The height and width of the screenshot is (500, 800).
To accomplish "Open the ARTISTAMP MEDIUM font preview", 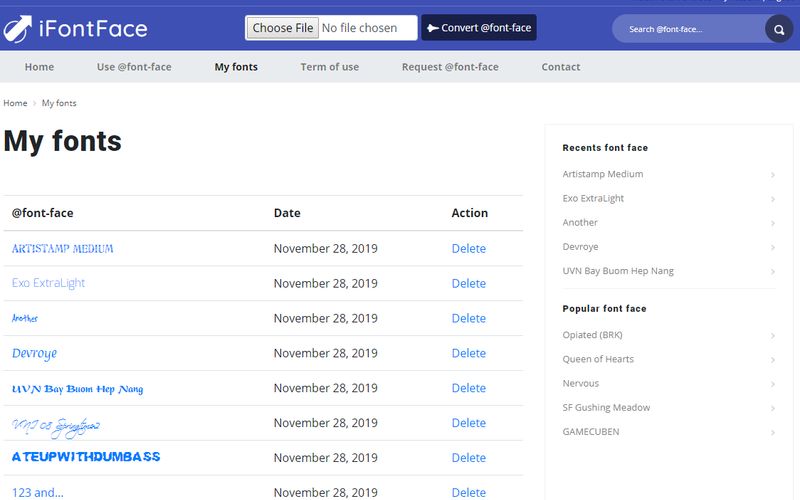I will (x=62, y=248).
